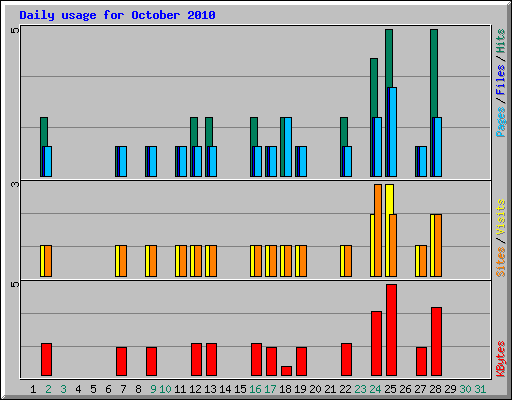This screenshot has height=400, width=512.
Task: Select day label 6 on the x-axis
Action: (108, 389)
